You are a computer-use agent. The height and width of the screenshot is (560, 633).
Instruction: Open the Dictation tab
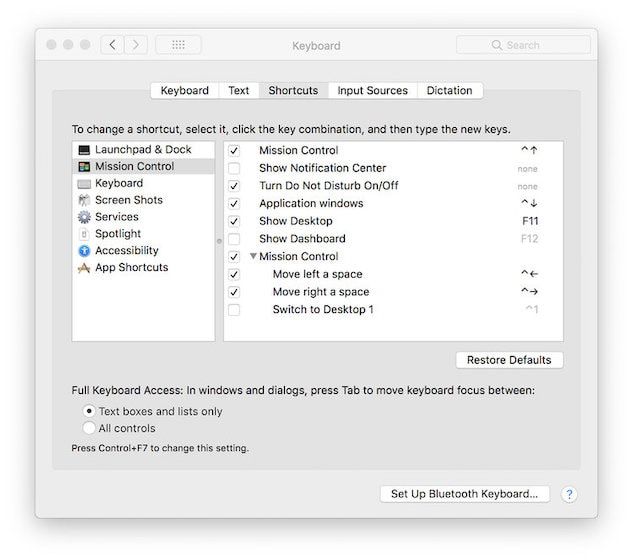click(449, 90)
